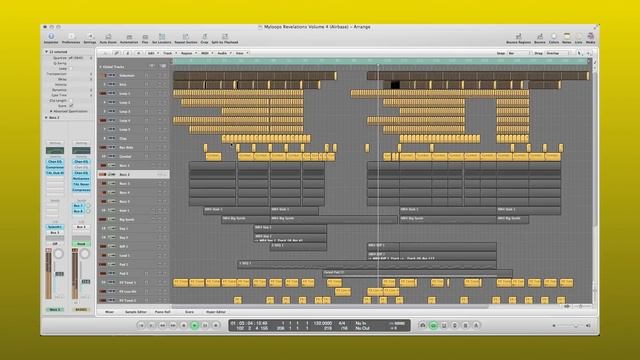
Task: Open the Arrange local Audio menu
Action: [x=223, y=53]
